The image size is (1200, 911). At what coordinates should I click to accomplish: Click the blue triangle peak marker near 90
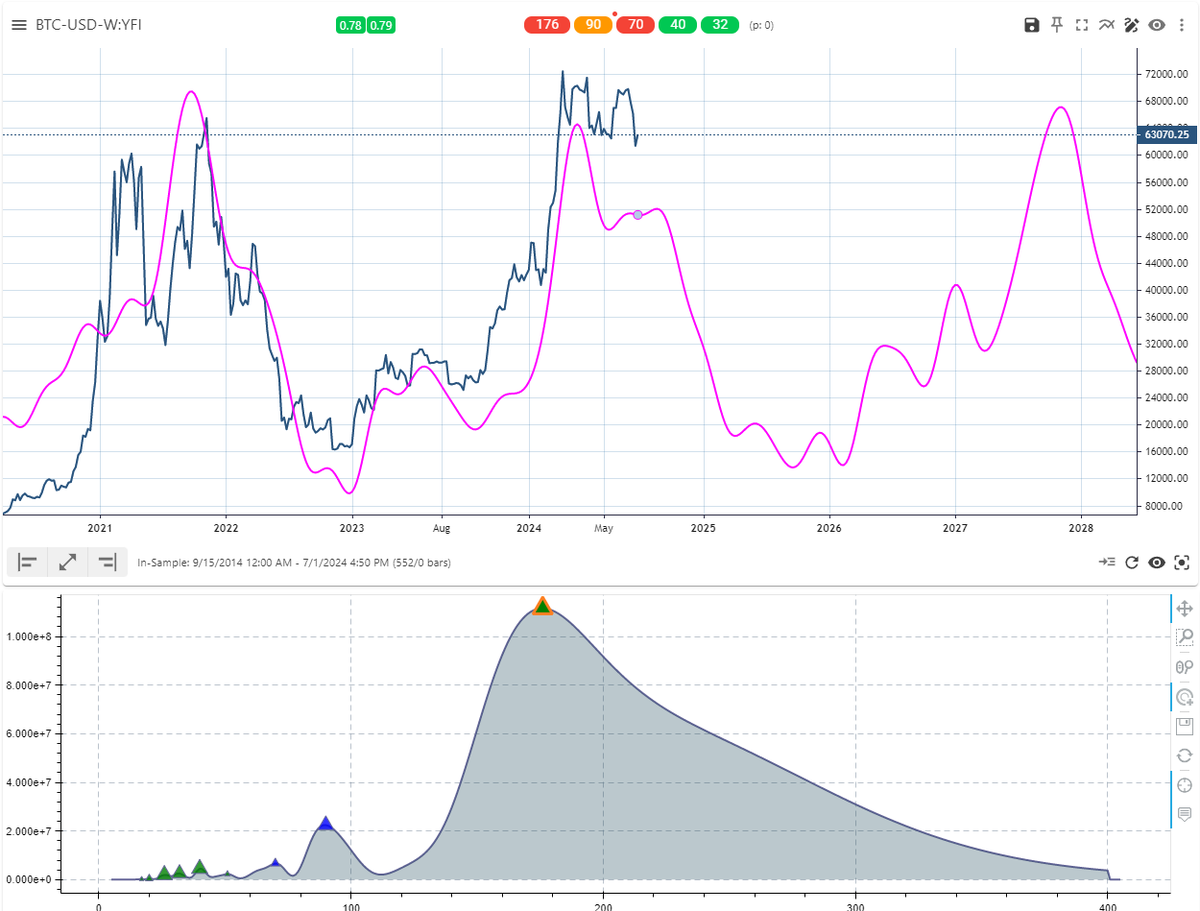[325, 823]
